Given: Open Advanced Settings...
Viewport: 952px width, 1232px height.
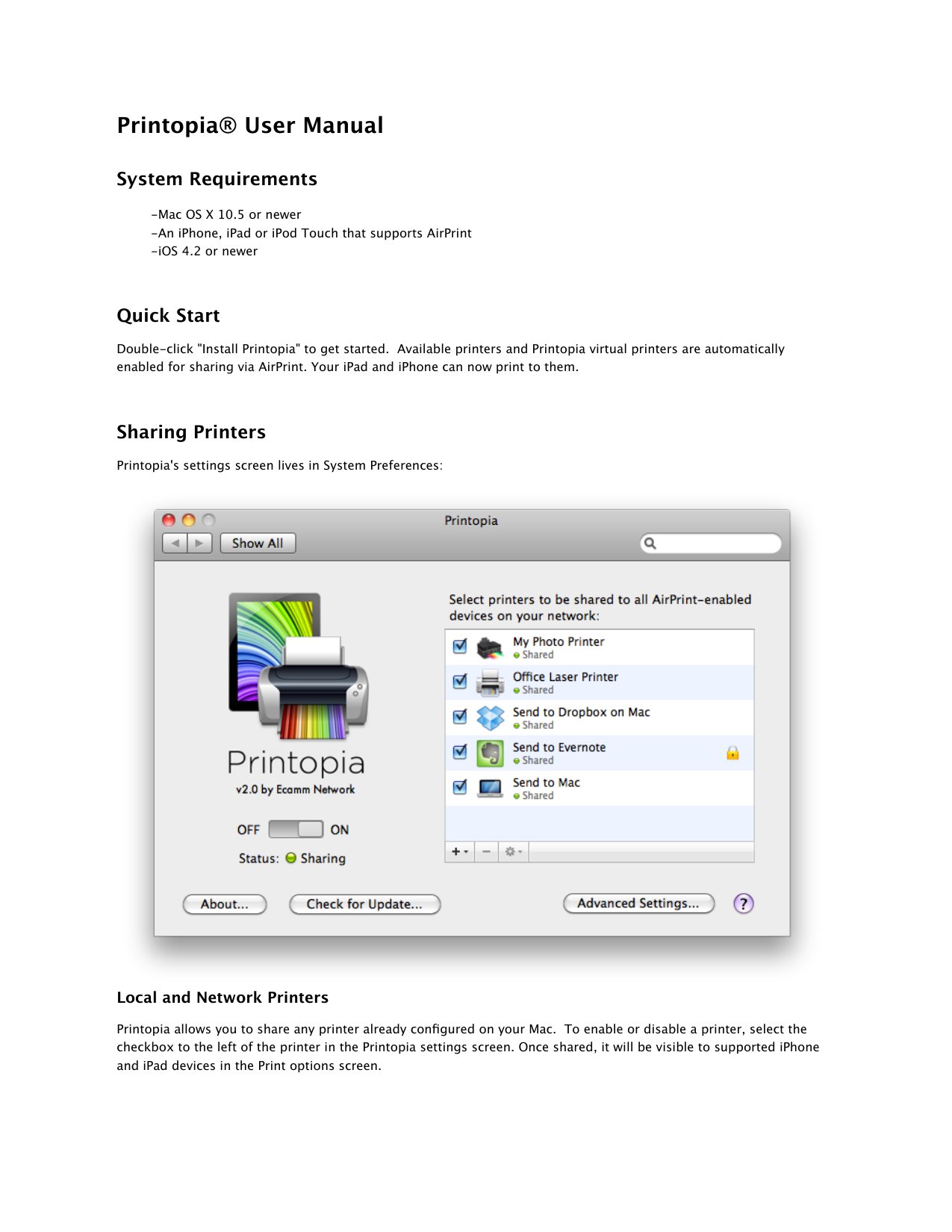Looking at the screenshot, I should click(x=638, y=903).
